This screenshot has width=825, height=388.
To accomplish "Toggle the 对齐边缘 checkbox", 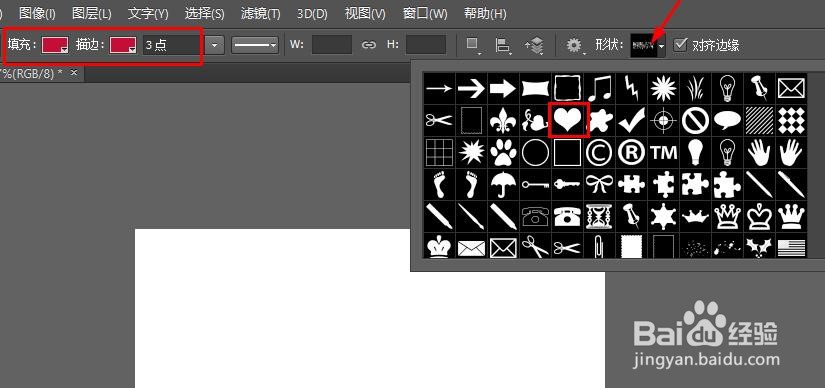I will 681,44.
